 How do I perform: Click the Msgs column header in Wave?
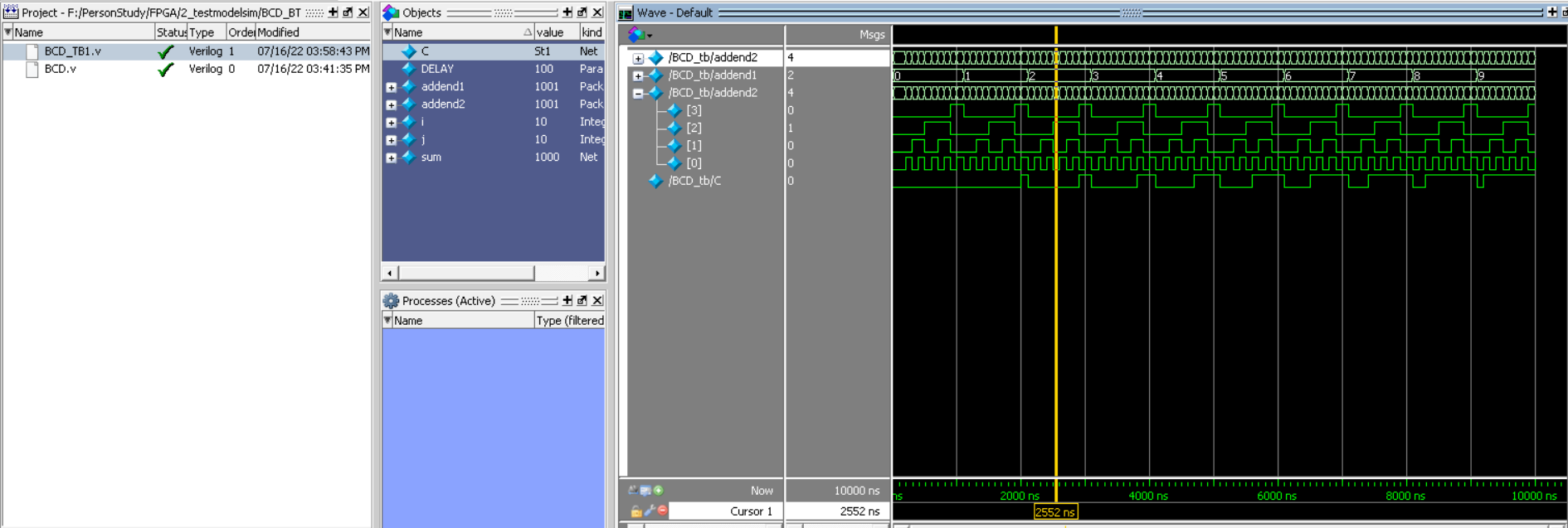coord(871,35)
